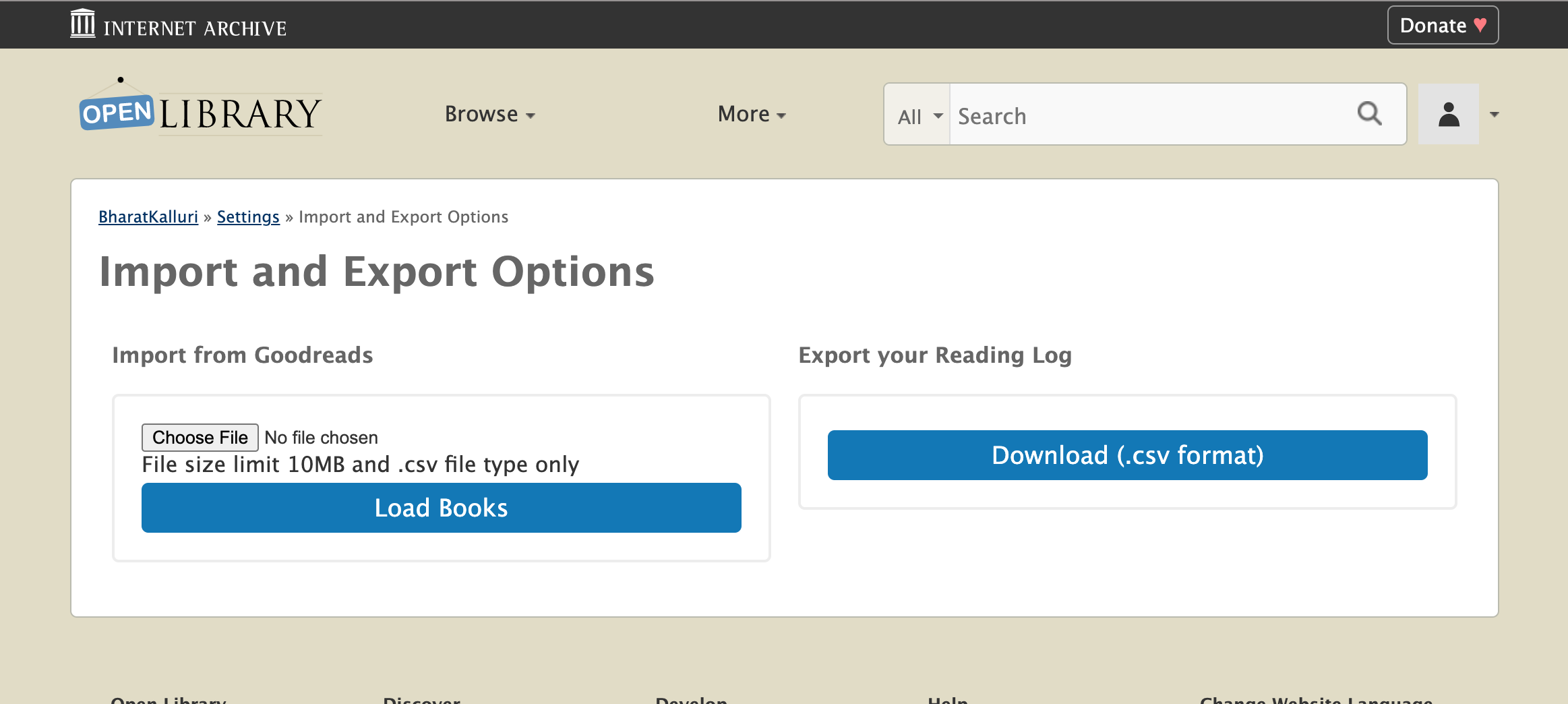The height and width of the screenshot is (704, 1568).
Task: Click the Develop section heading in footer
Action: pyautogui.click(x=690, y=700)
